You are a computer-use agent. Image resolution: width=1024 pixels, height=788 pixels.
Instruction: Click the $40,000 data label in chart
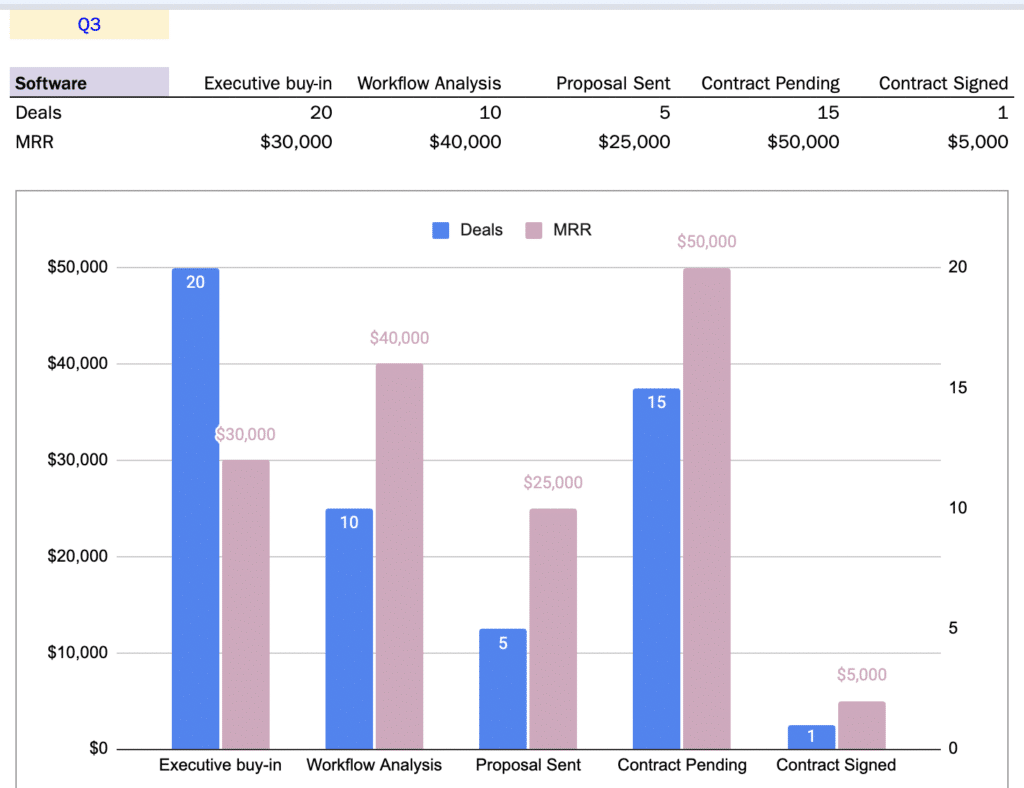tap(399, 338)
